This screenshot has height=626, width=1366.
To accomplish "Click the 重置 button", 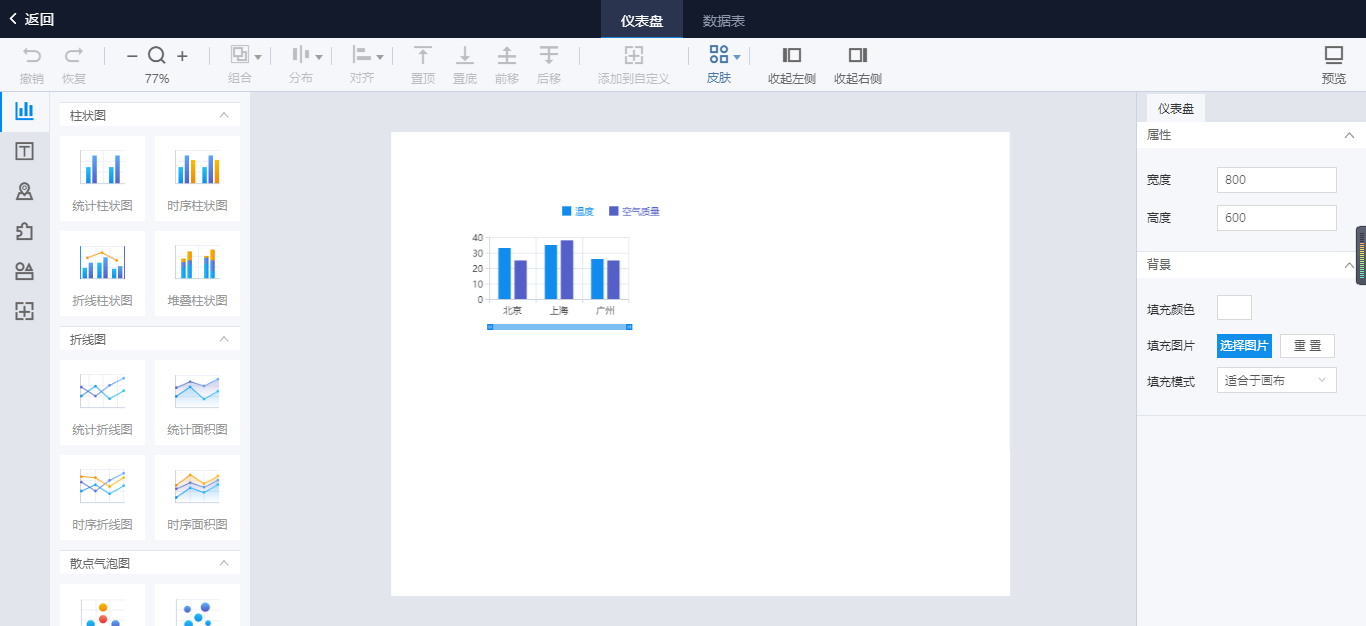I will pos(1307,346).
